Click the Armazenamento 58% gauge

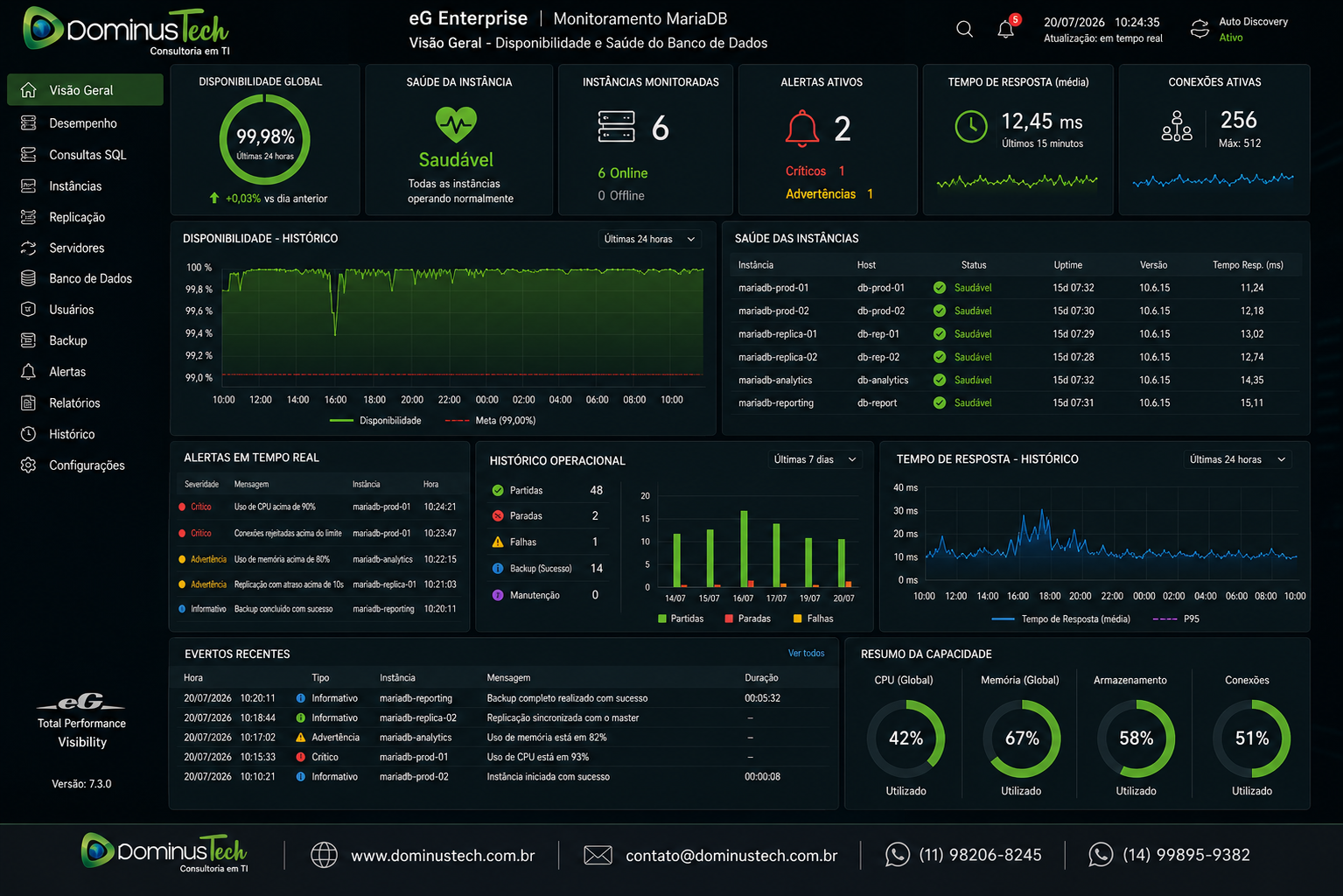[x=1136, y=738]
